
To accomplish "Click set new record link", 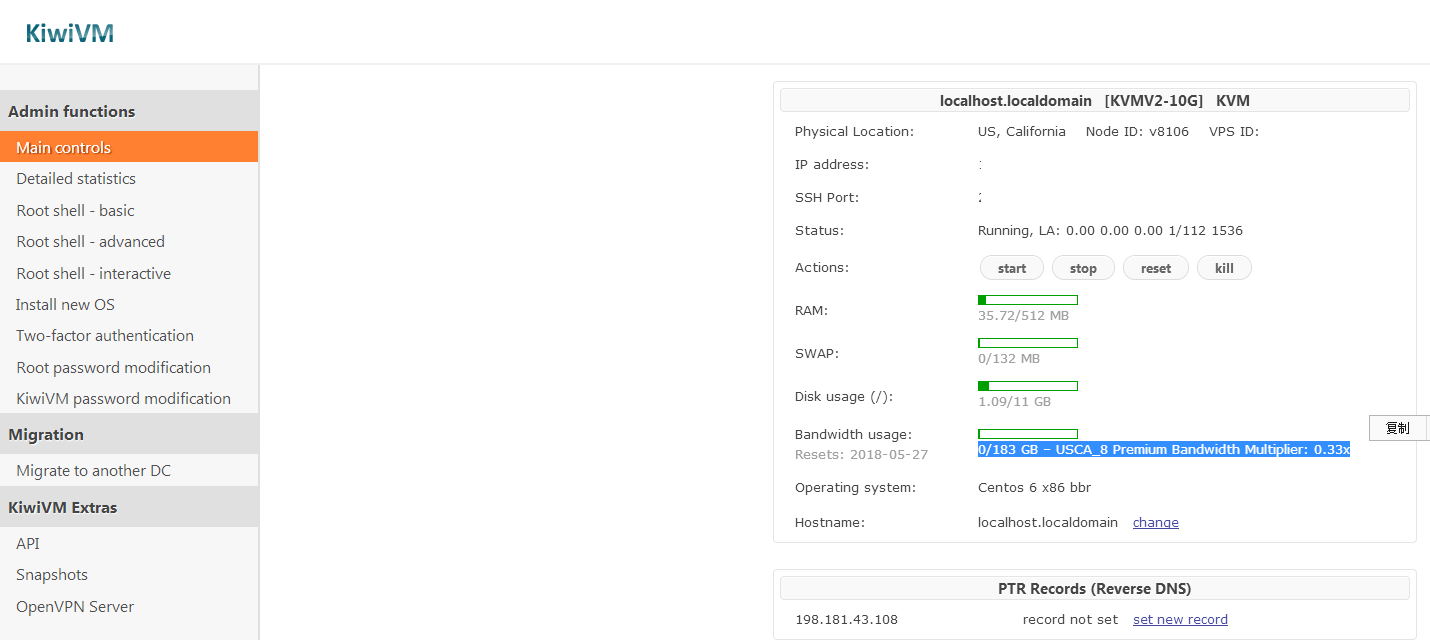I will pyautogui.click(x=1180, y=619).
